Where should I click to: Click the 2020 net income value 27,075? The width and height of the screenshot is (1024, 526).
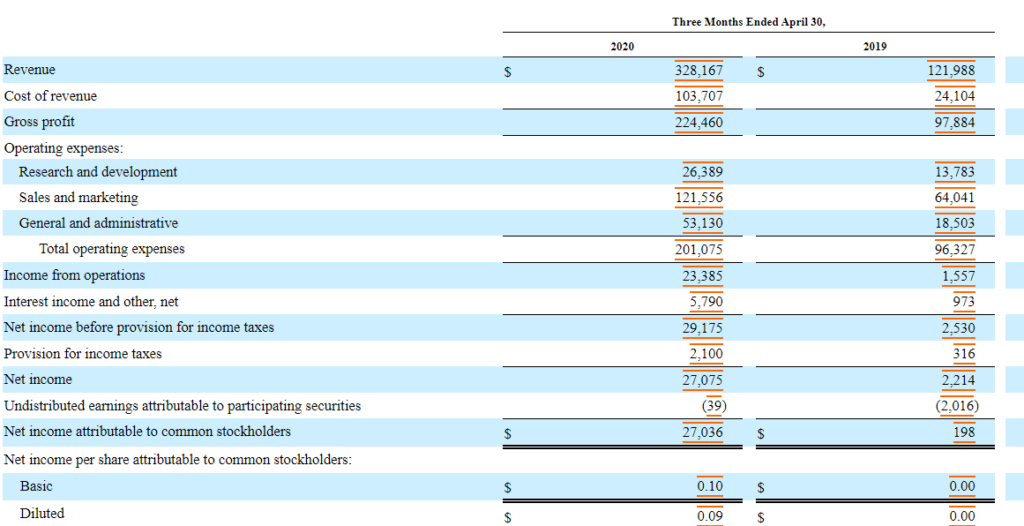pyautogui.click(x=702, y=380)
